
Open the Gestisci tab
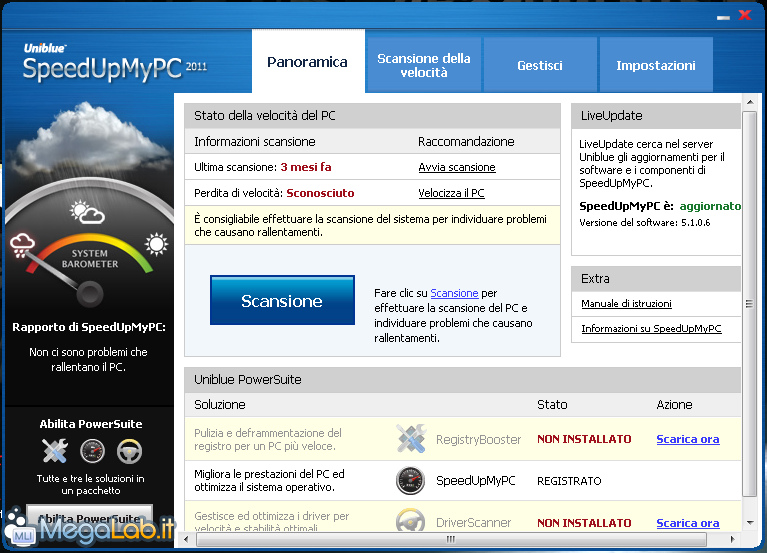pos(540,65)
